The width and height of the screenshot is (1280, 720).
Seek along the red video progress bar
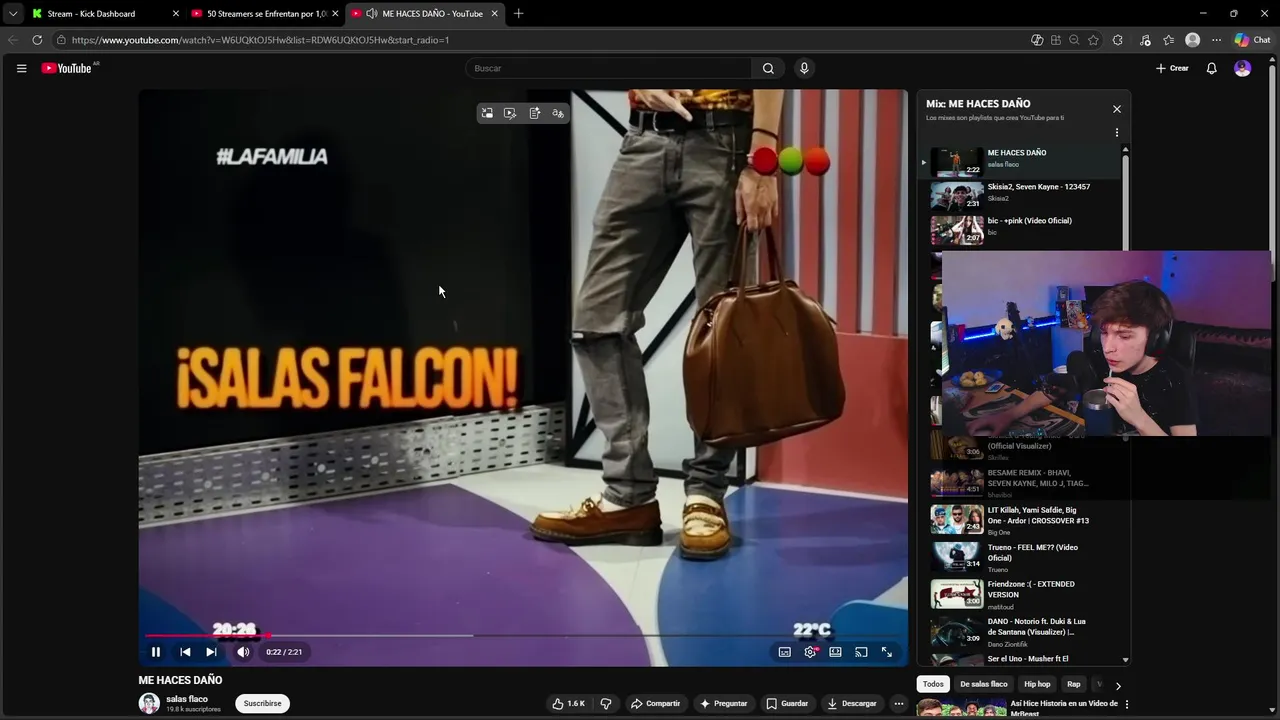[523, 635]
